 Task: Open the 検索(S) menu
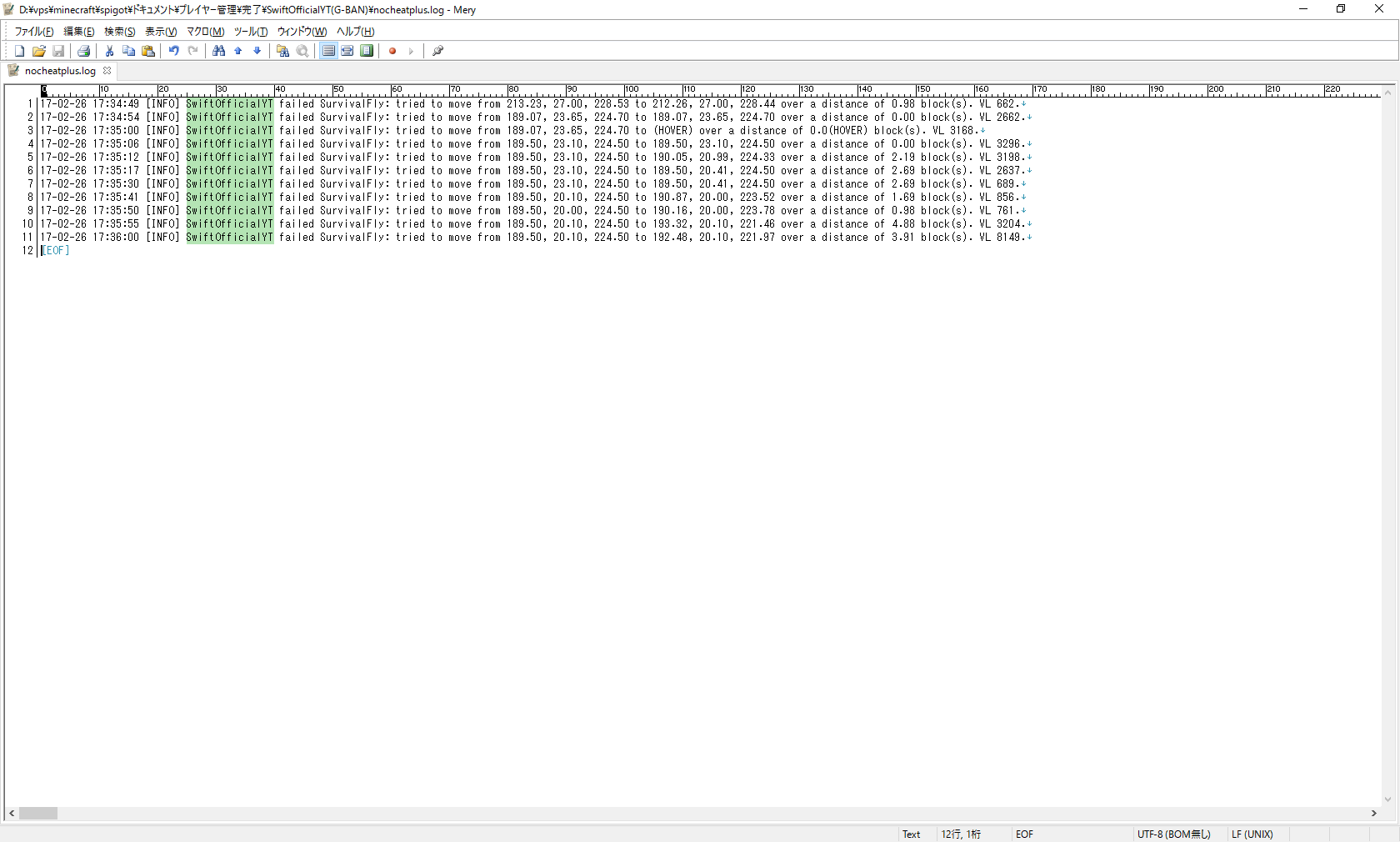(x=120, y=32)
